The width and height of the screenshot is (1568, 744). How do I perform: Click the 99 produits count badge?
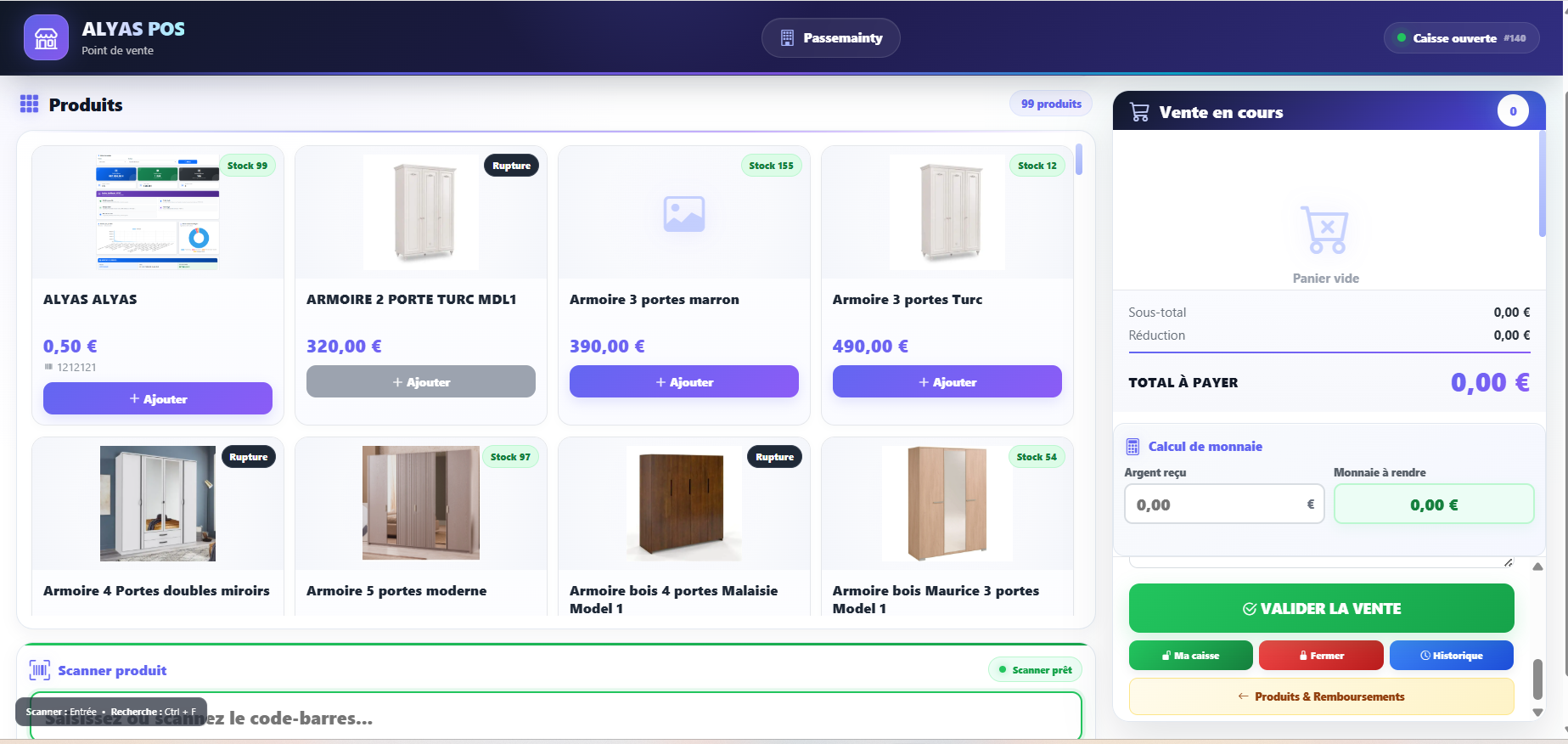click(1051, 104)
